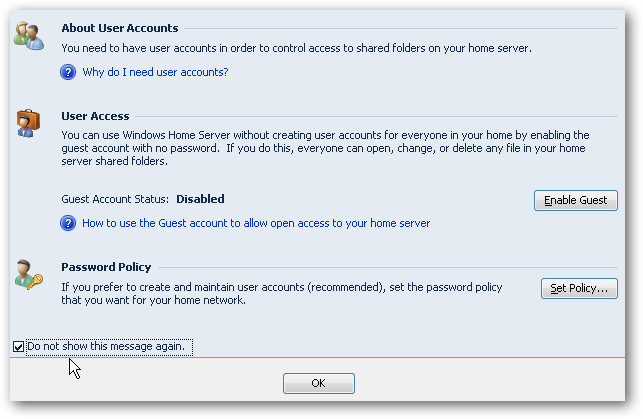Viewport: 643px width, 419px height.
Task: Click the "Password Policy" section heading
Action: [106, 267]
